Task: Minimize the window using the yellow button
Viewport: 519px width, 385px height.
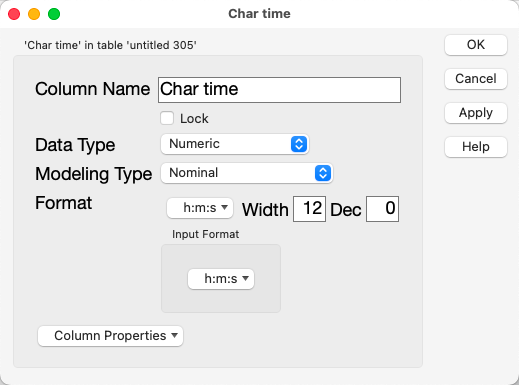Action: [34, 14]
